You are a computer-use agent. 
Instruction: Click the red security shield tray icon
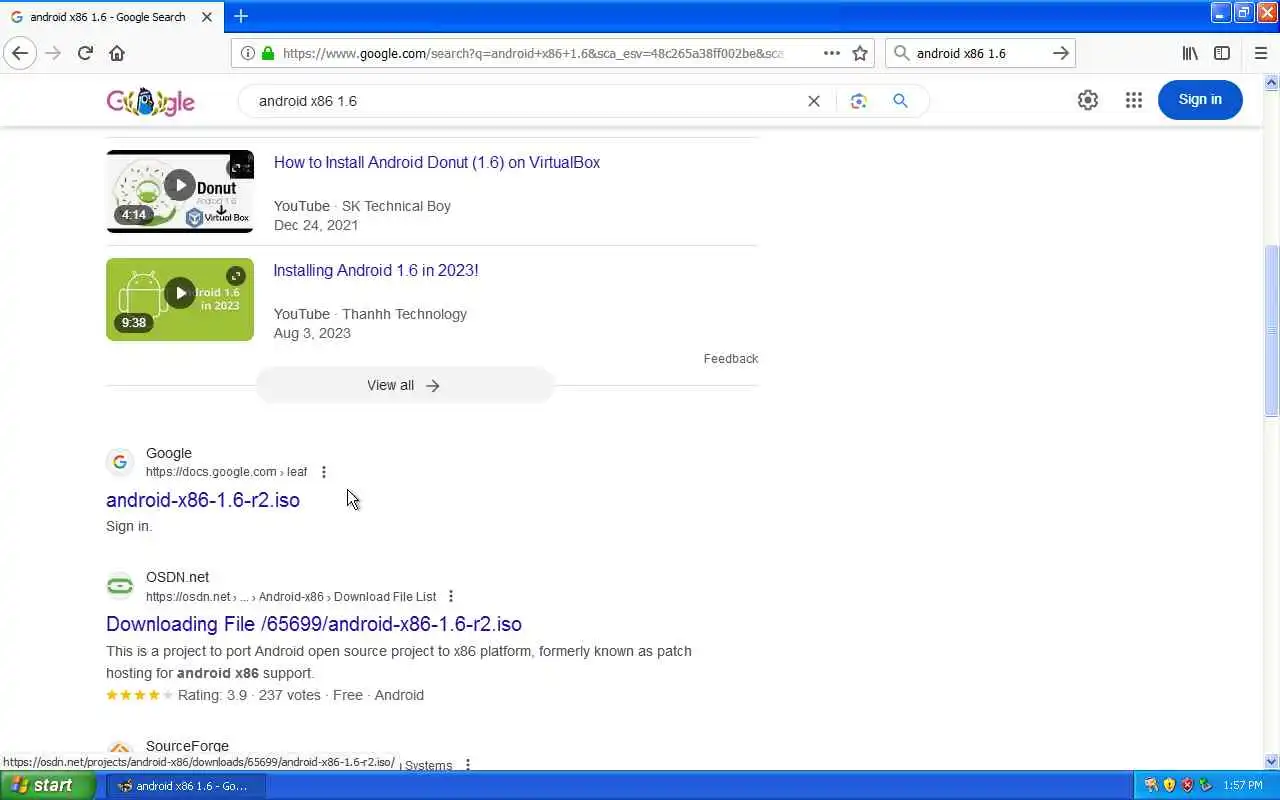tap(1187, 785)
